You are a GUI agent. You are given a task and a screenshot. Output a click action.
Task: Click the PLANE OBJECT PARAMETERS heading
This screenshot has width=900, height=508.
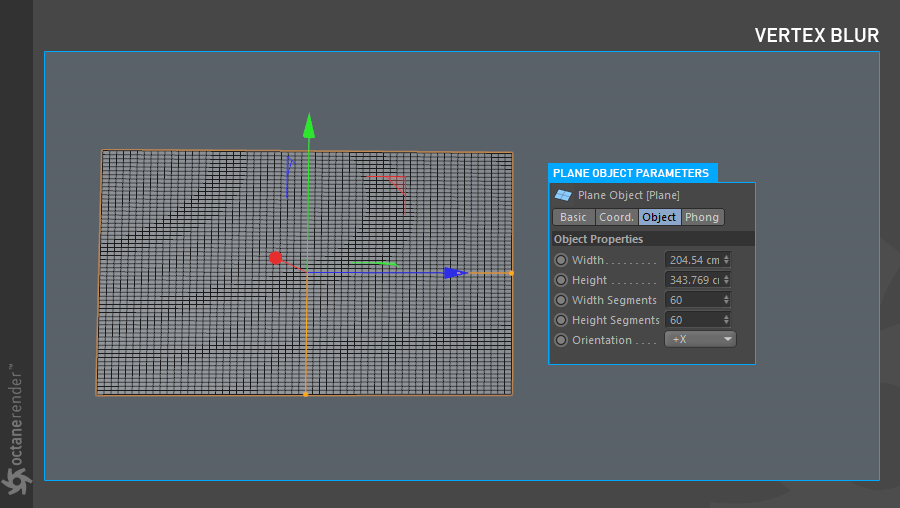[x=631, y=173]
